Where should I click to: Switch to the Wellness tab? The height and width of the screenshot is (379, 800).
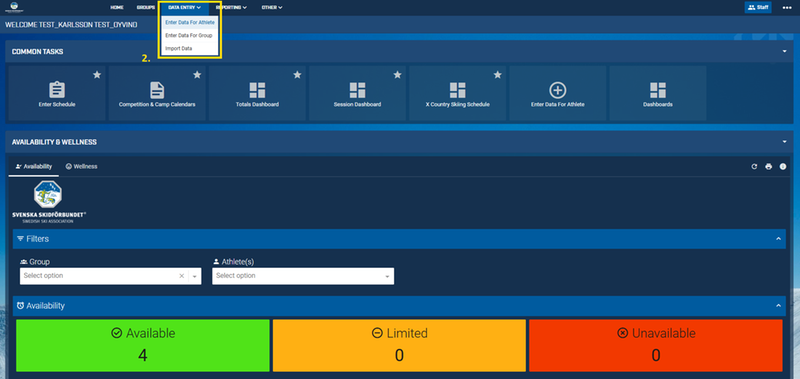[82, 167]
